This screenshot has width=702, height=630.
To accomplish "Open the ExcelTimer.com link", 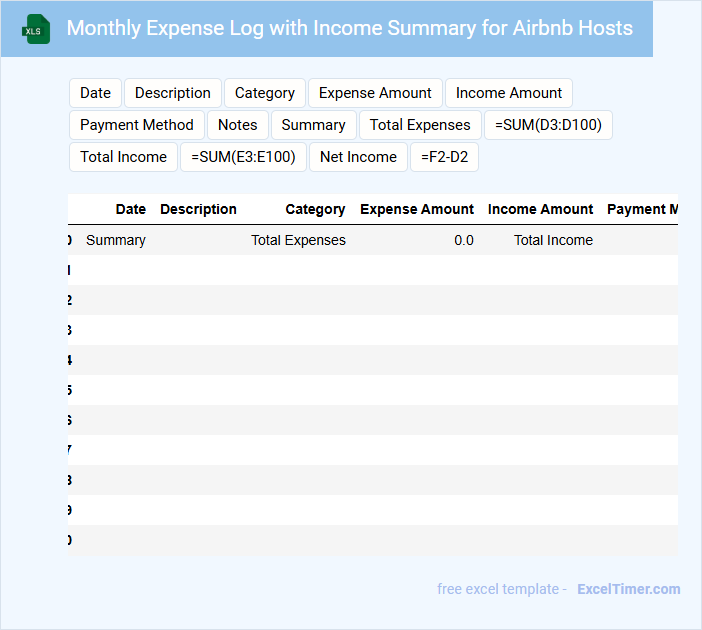I will click(628, 589).
